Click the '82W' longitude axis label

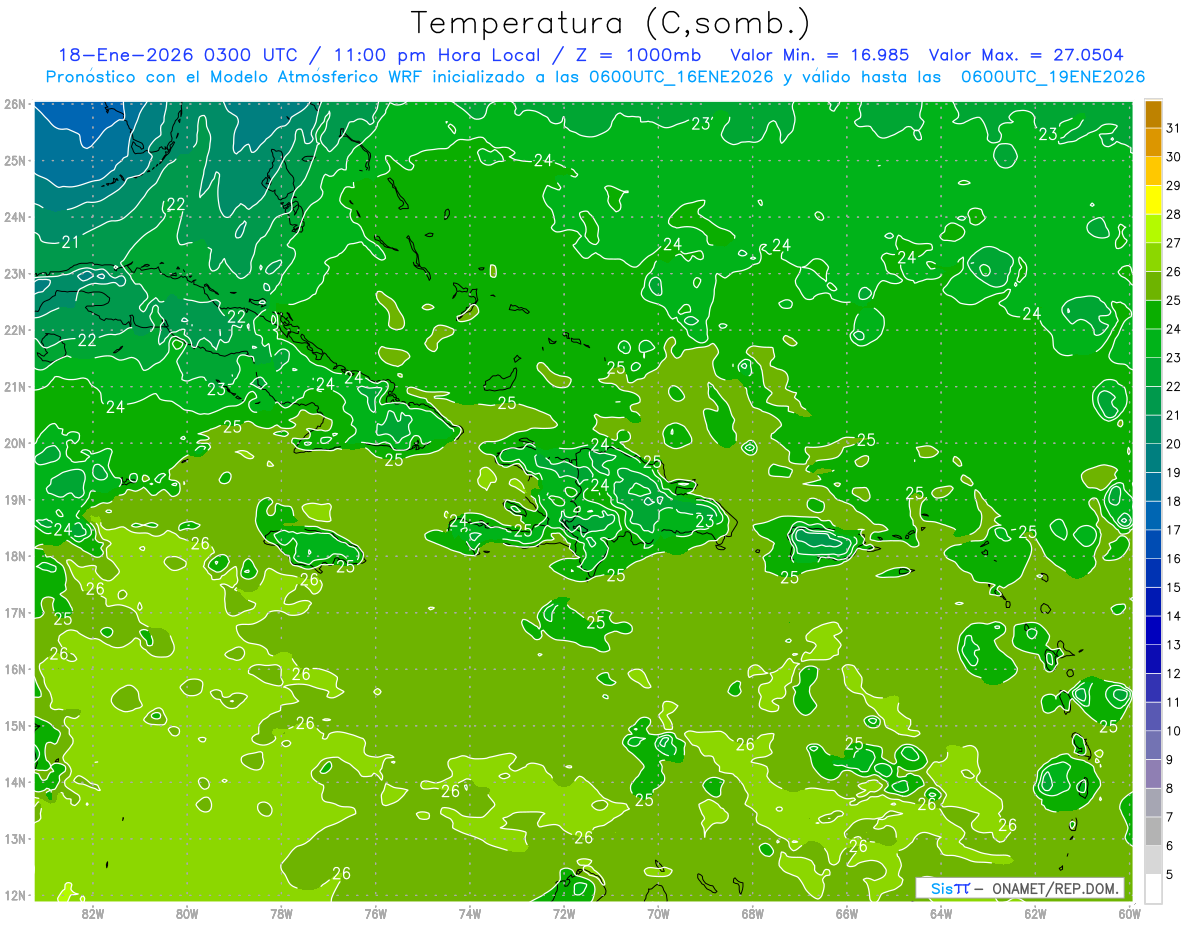[x=93, y=913]
